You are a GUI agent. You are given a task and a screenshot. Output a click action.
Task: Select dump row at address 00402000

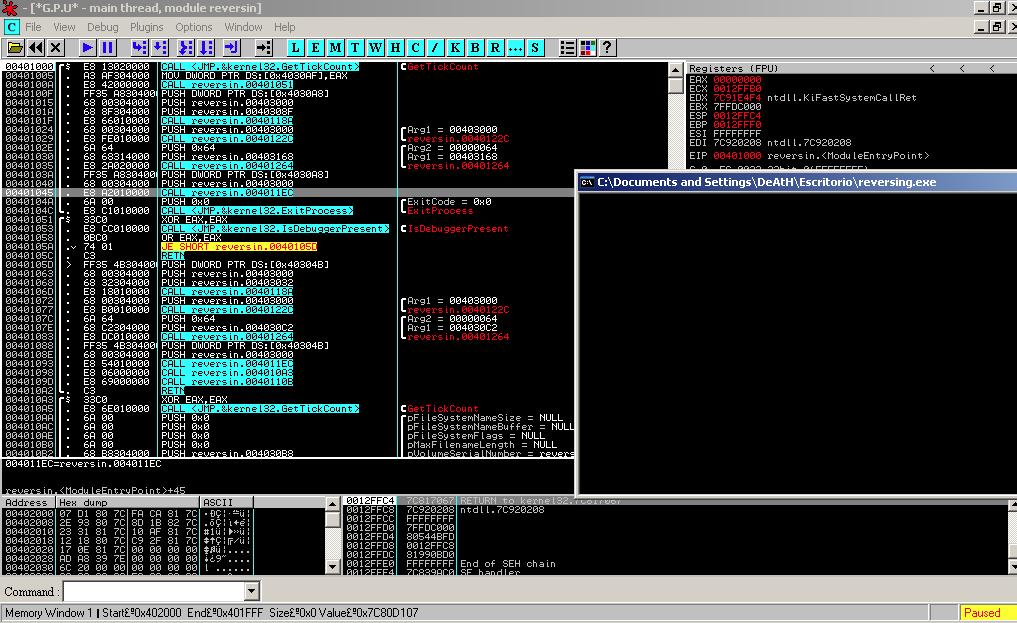tap(128, 513)
